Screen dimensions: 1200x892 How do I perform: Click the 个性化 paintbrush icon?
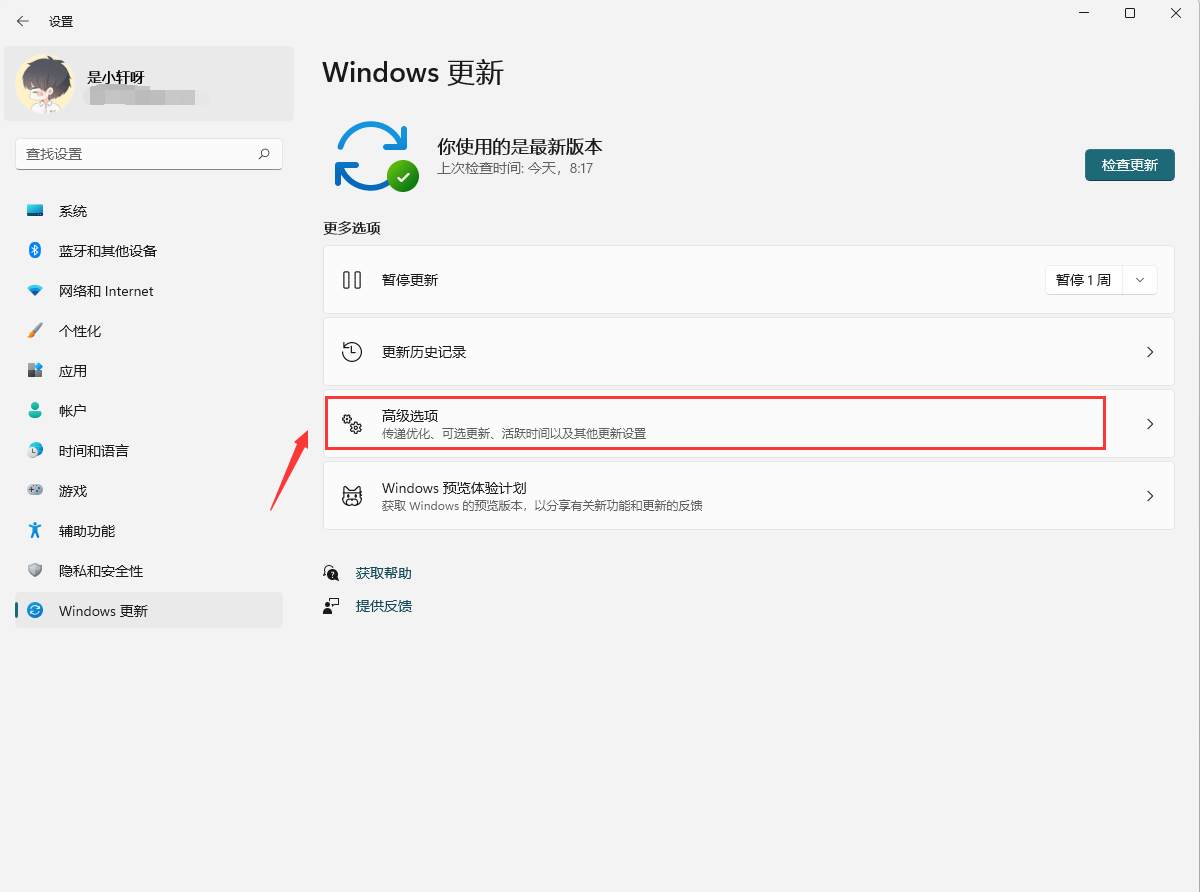[x=35, y=331]
